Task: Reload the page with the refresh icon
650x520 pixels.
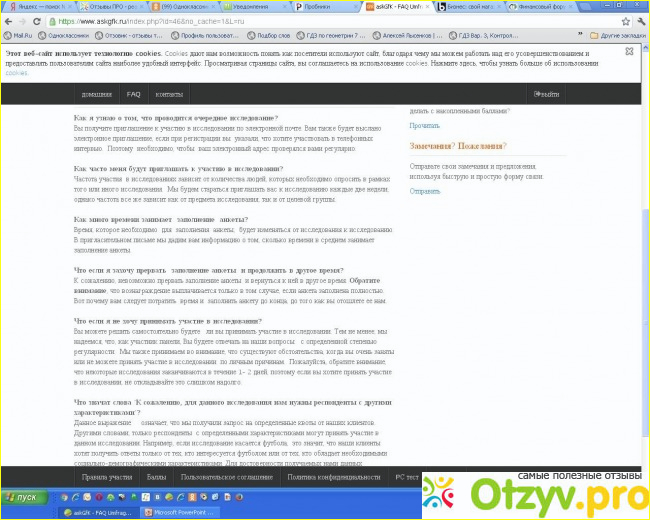Action: [38, 20]
